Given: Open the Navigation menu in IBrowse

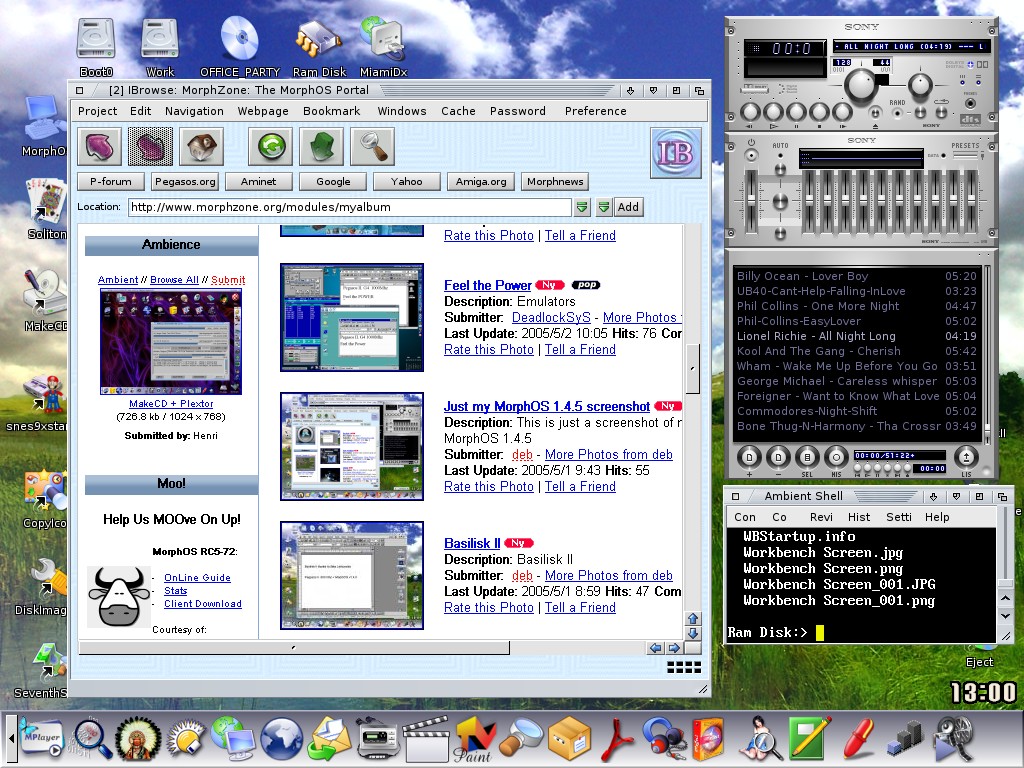Looking at the screenshot, I should coord(194,111).
